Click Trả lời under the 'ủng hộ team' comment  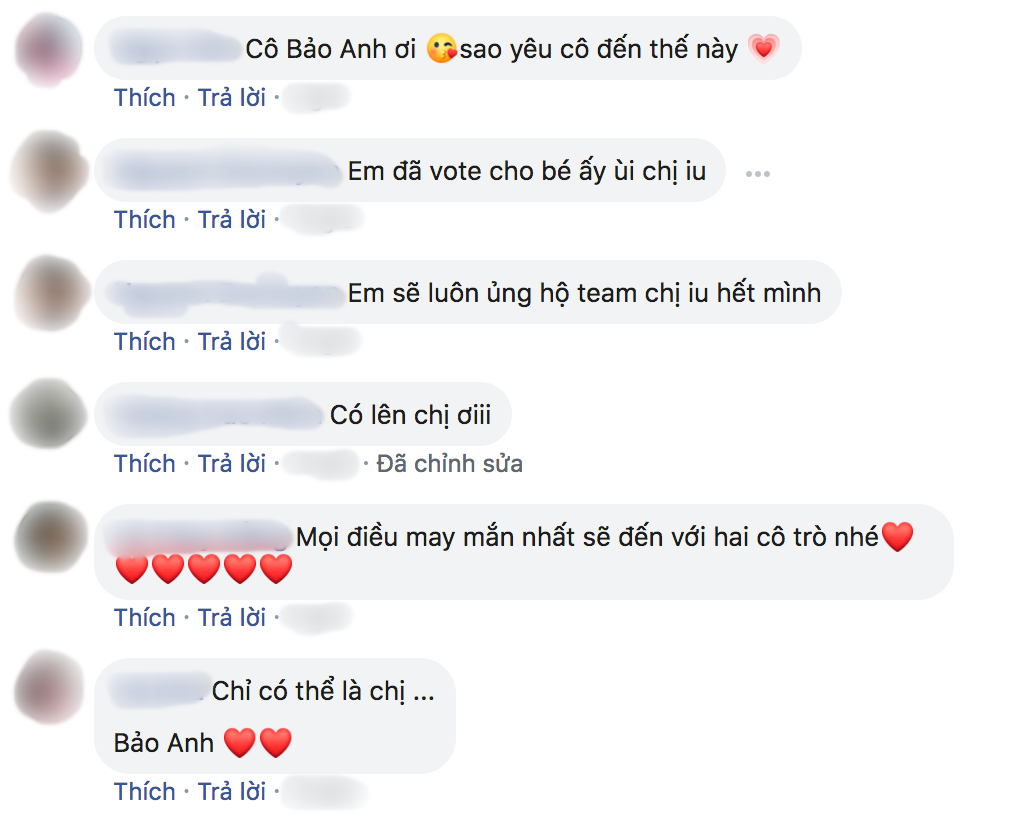click(x=232, y=342)
